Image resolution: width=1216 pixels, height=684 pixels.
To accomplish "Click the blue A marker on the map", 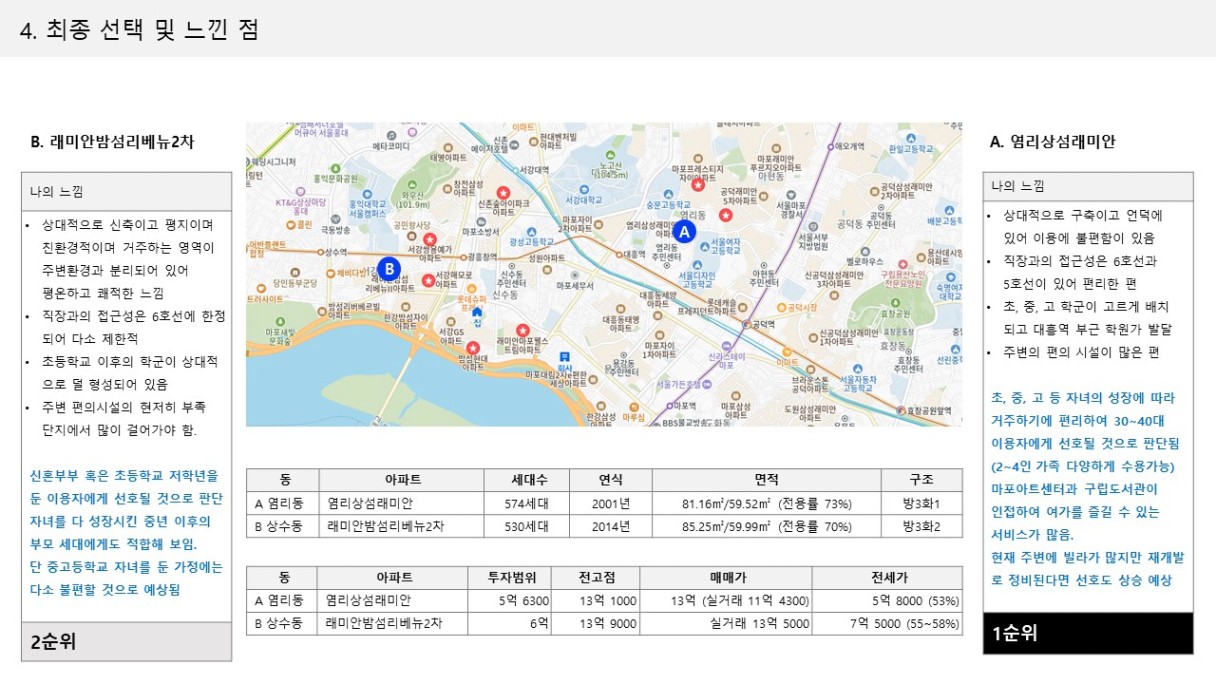I will pos(684,231).
